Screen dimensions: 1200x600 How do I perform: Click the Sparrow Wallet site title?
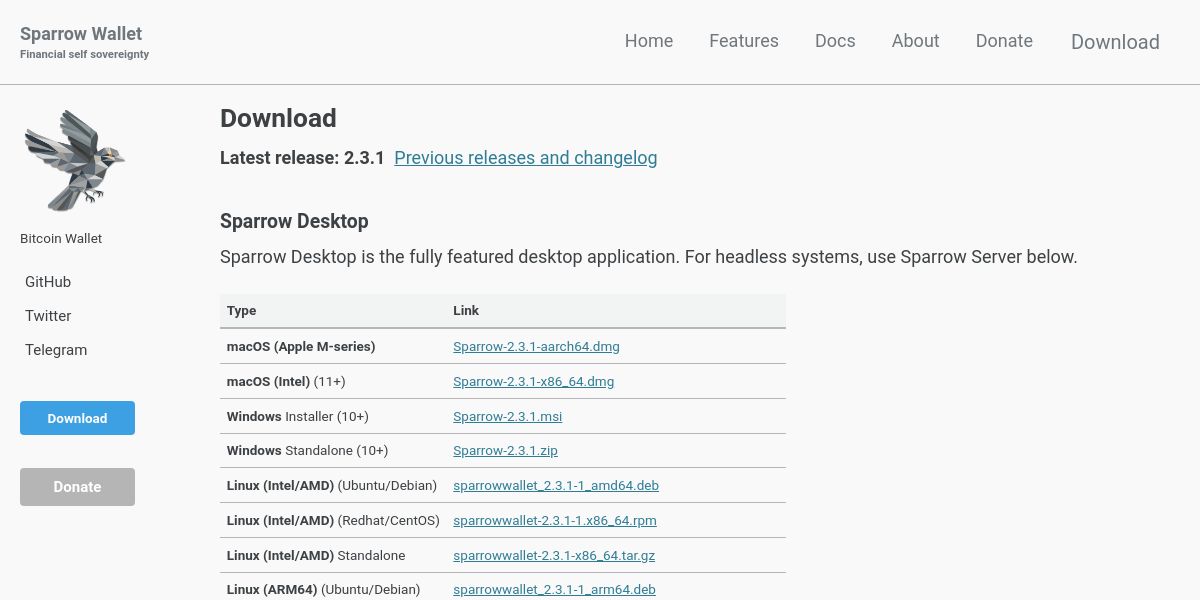pos(81,33)
